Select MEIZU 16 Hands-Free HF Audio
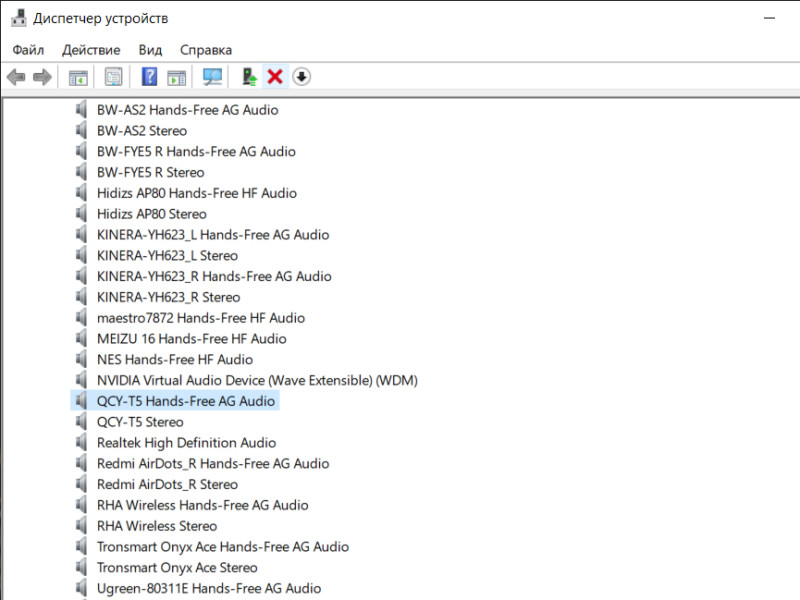Viewport: 800px width, 600px height. (x=192, y=338)
